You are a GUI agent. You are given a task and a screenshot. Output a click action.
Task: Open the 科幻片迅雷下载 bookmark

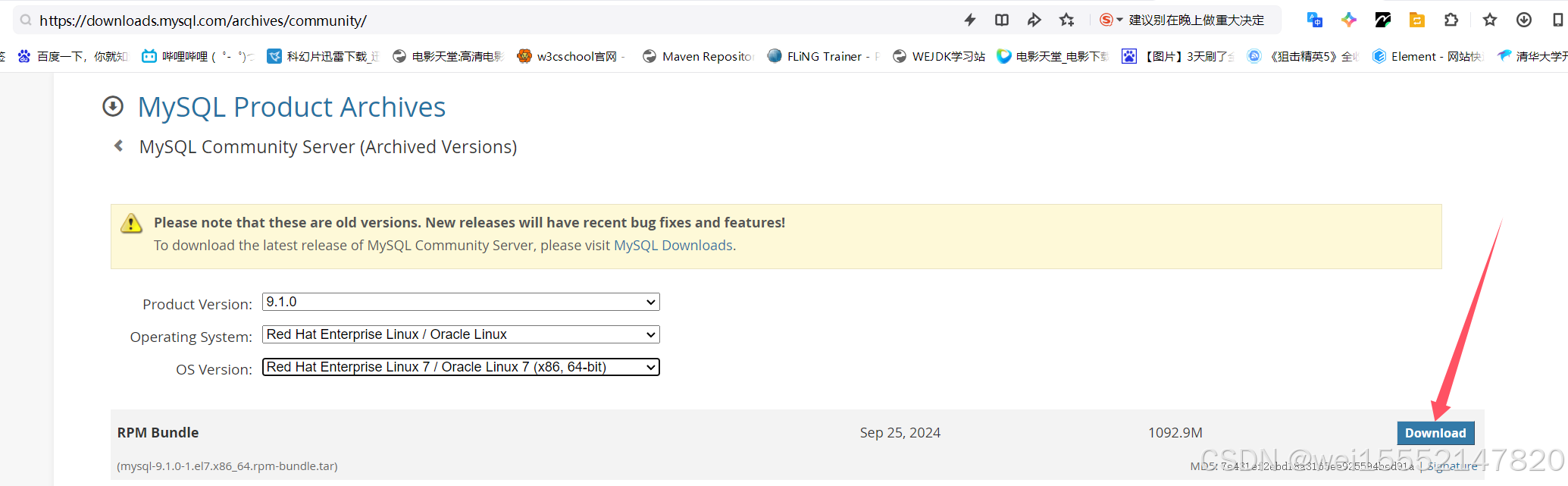[x=324, y=56]
